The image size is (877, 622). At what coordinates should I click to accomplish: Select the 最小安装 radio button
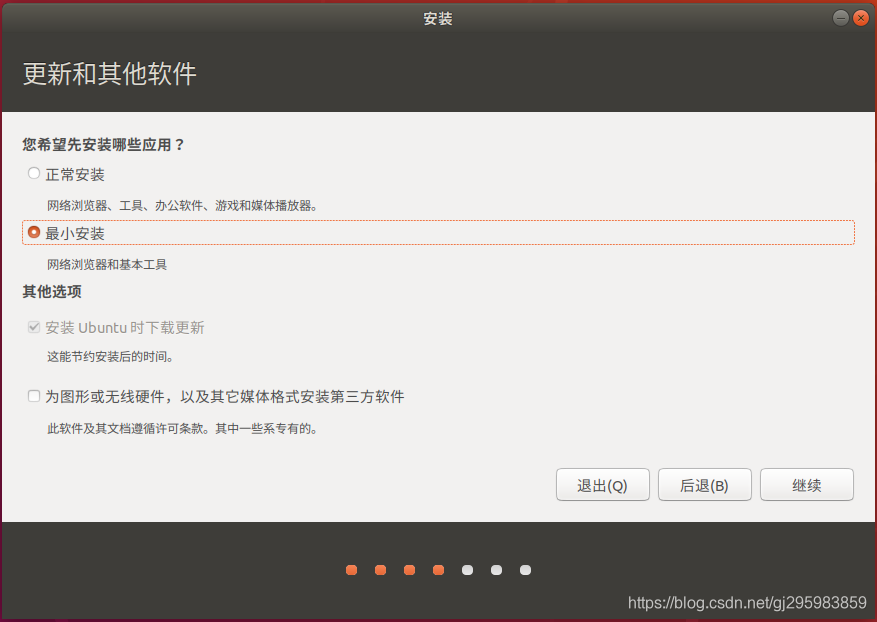[x=34, y=232]
